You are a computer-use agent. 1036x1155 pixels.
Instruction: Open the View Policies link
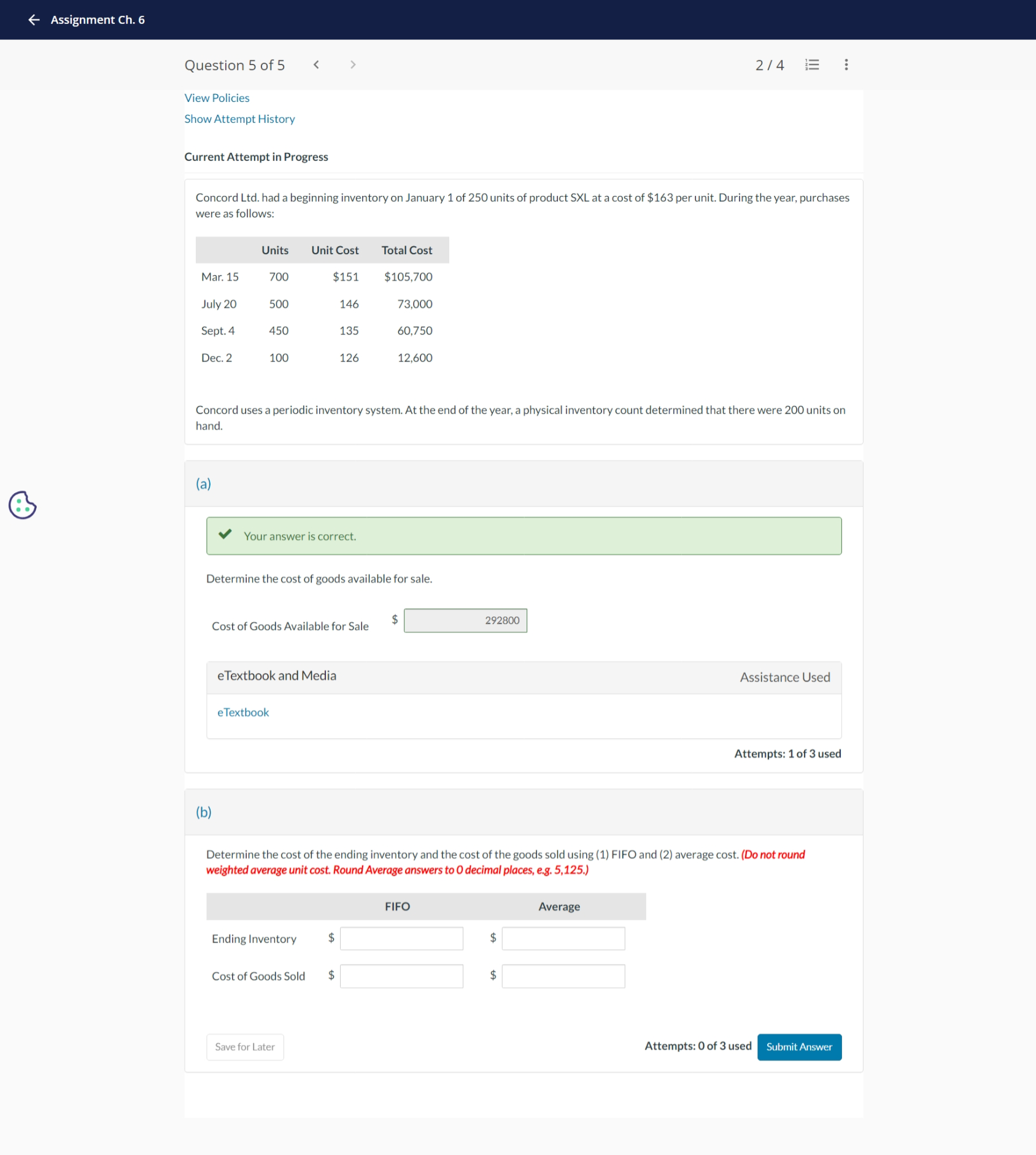point(216,97)
